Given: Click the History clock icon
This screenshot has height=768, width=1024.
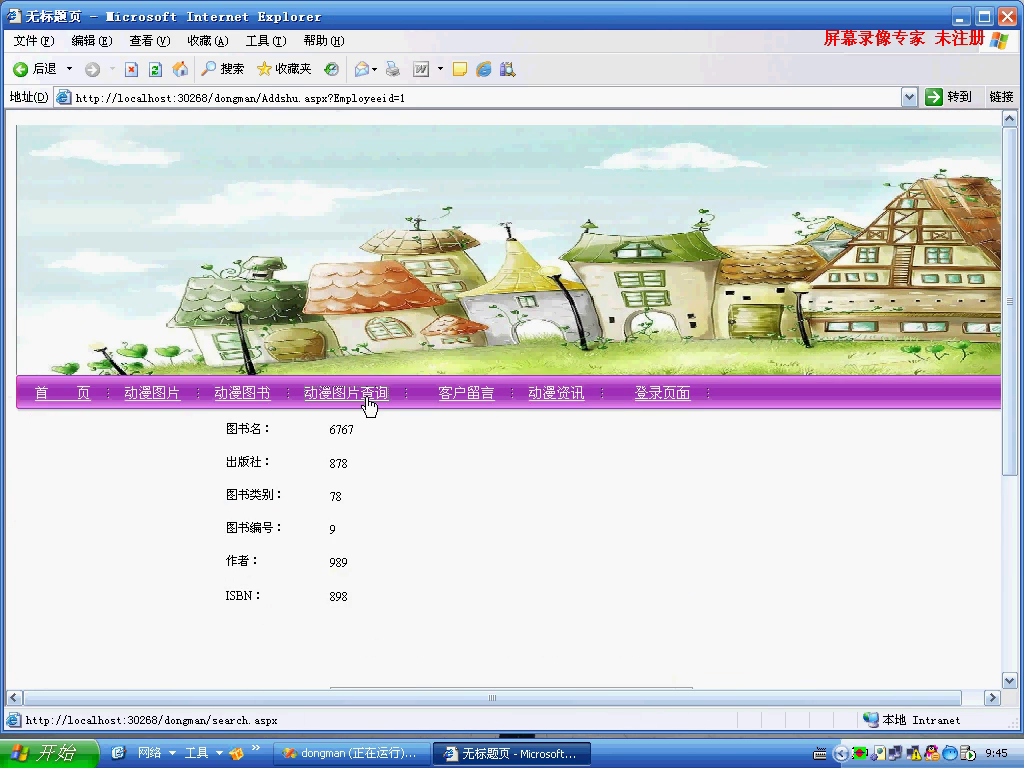Looking at the screenshot, I should [x=332, y=69].
